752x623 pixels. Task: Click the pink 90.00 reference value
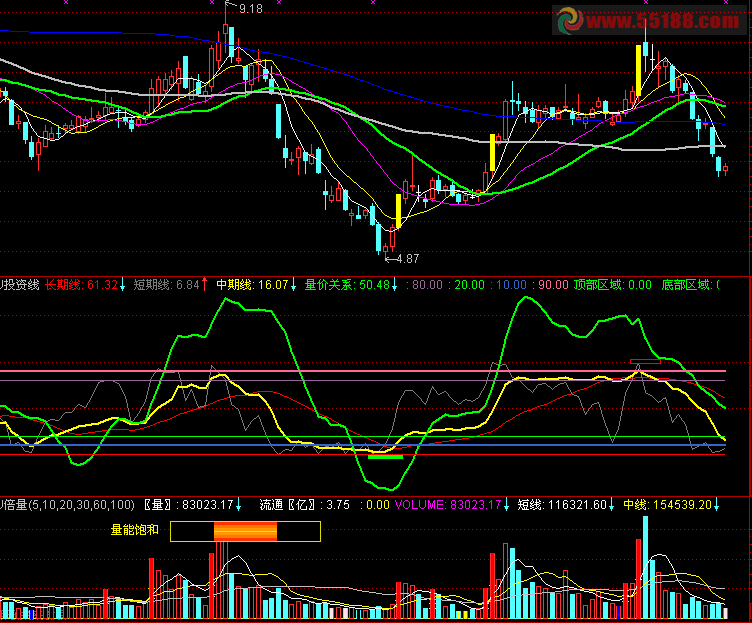coord(553,285)
